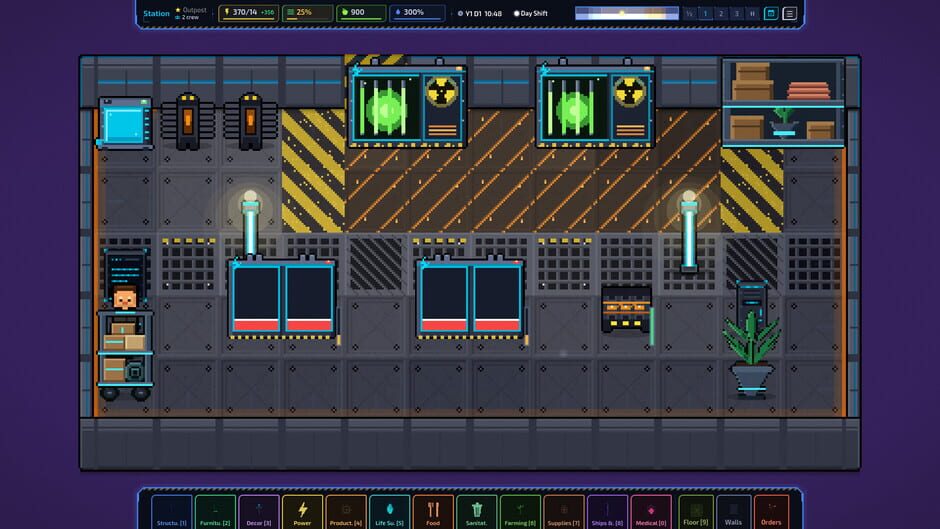The width and height of the screenshot is (940, 529).
Task: Click the Y1 D1 10:48 clock
Action: (x=480, y=13)
